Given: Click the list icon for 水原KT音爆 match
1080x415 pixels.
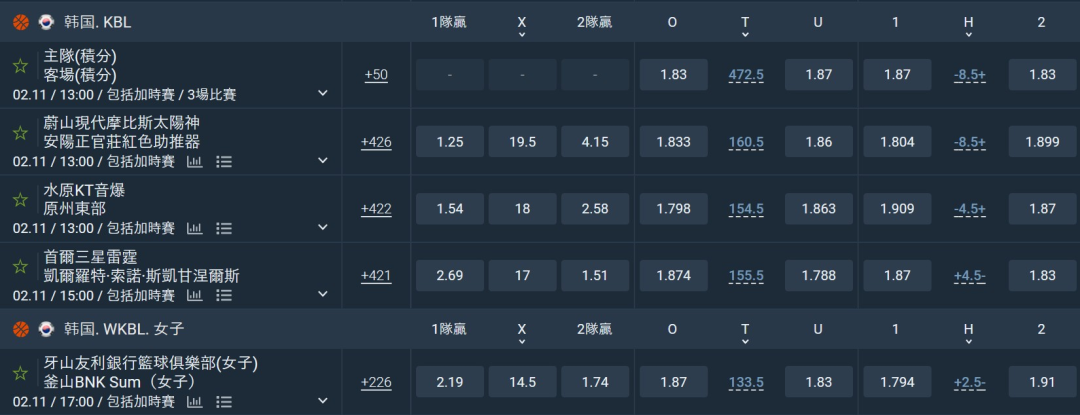Looking at the screenshot, I should (224, 228).
